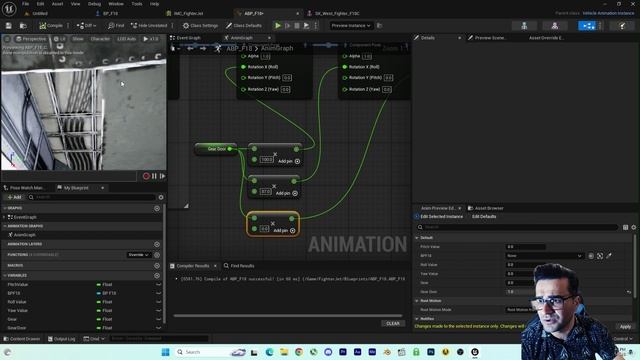Viewport: 640px width, 360px height.
Task: Click the grey stop square in toolbar
Action: point(297,25)
